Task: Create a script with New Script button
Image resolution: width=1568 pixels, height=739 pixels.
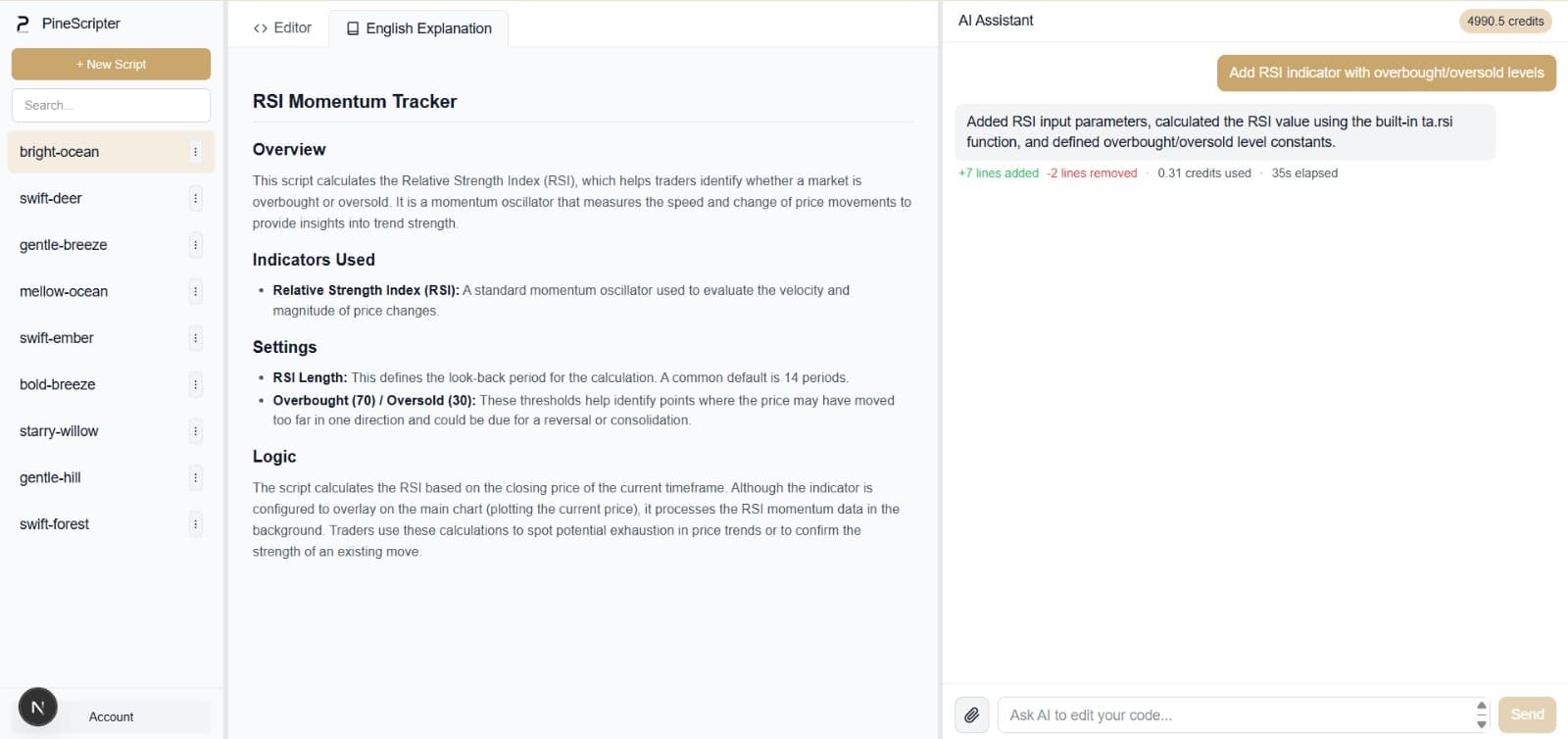Action: [111, 65]
